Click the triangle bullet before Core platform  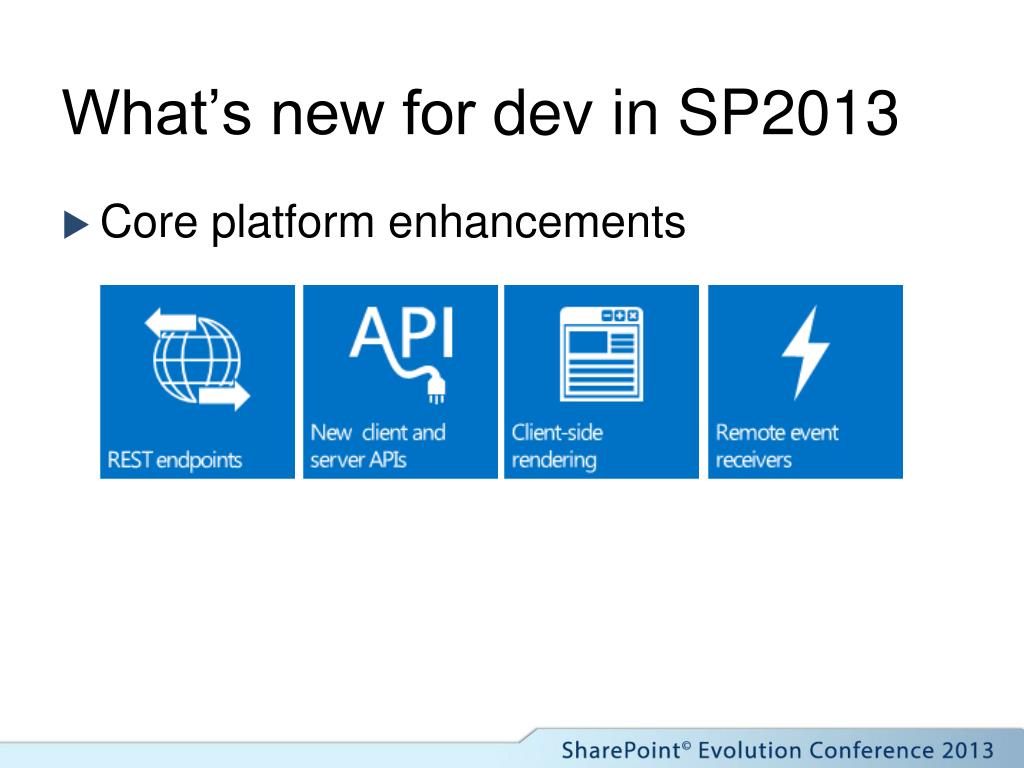pos(76,224)
